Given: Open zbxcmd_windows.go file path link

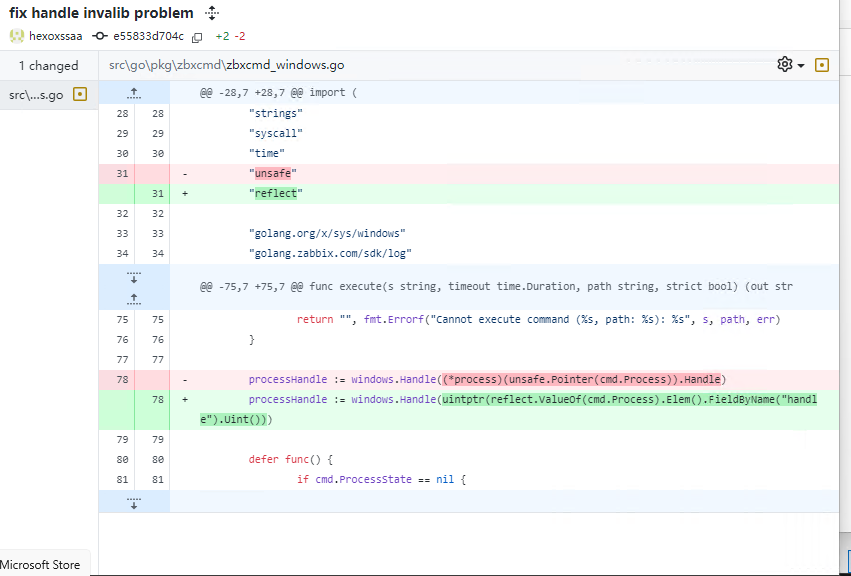Looking at the screenshot, I should 285,65.
